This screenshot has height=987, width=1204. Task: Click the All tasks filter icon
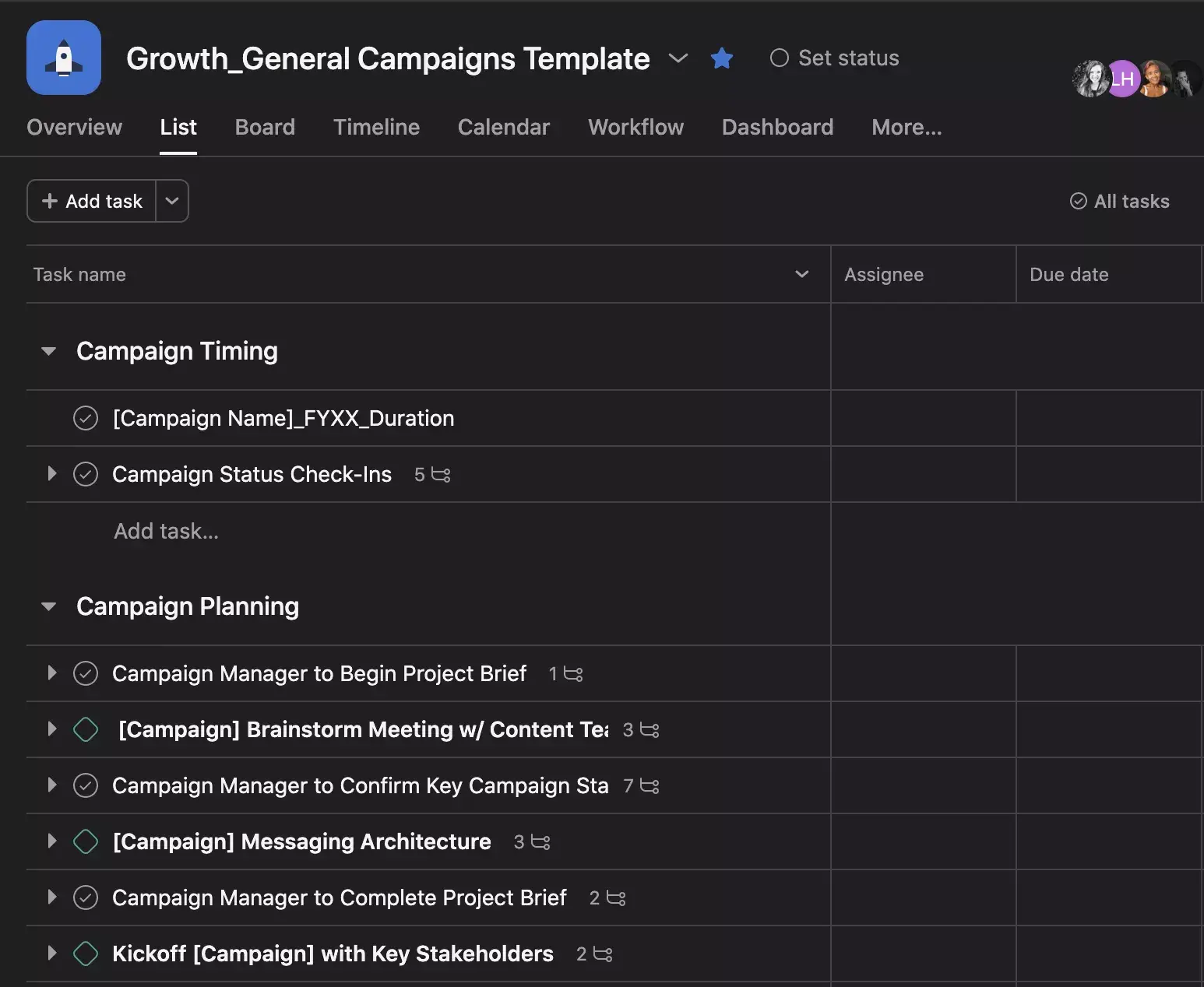click(x=1078, y=201)
